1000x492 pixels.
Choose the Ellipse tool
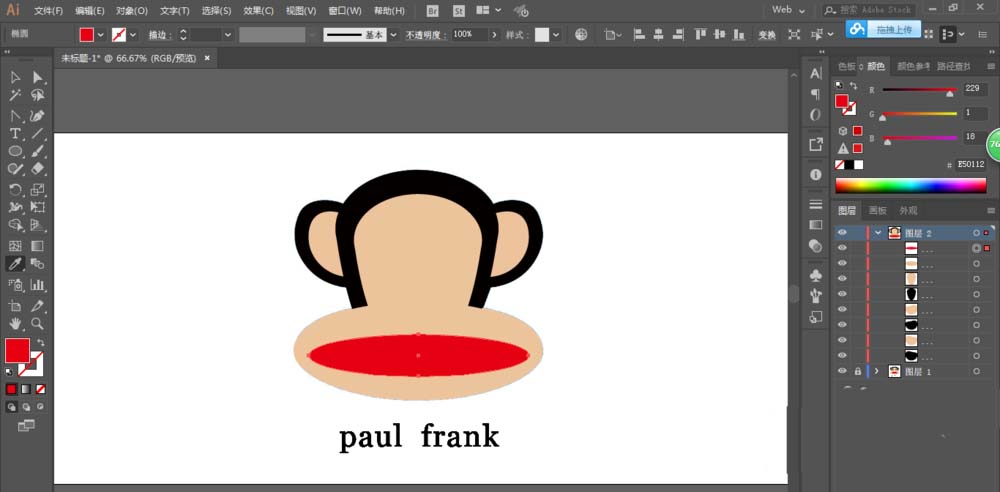tap(15, 151)
